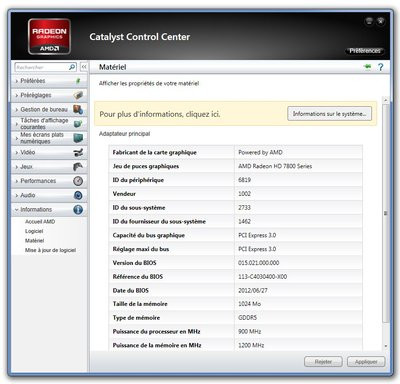Click the search magnifier icon
The image size is (400, 384).
coord(72,67)
